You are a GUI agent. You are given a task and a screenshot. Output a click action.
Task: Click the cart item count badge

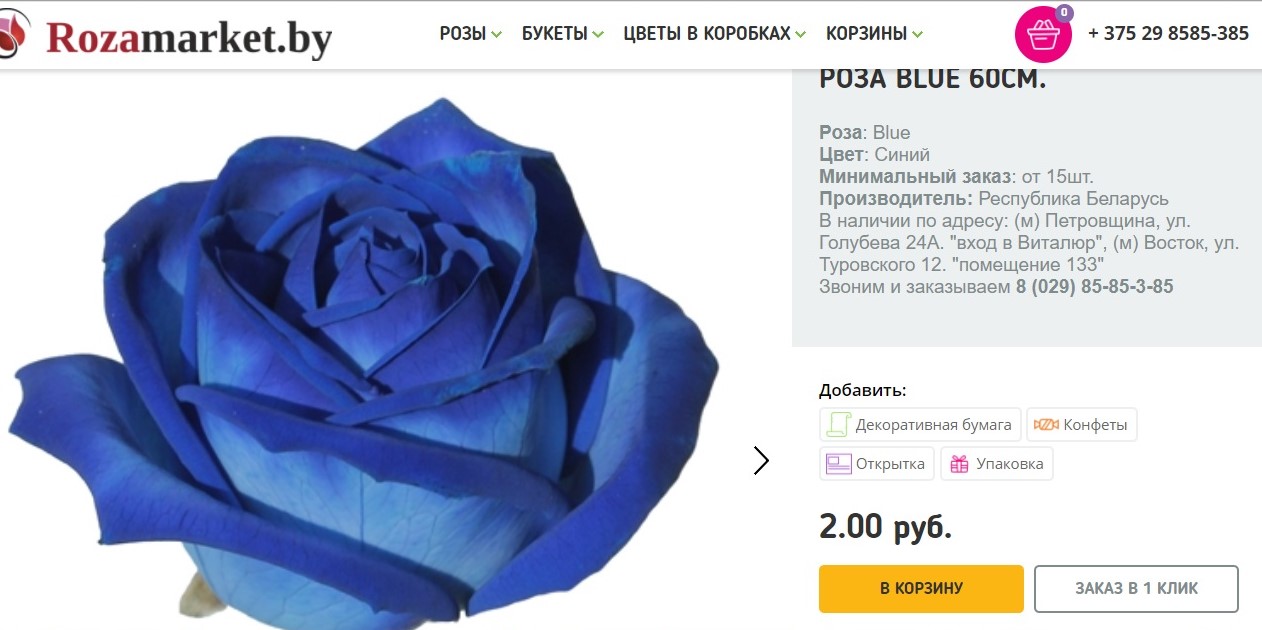pyautogui.click(x=1064, y=13)
